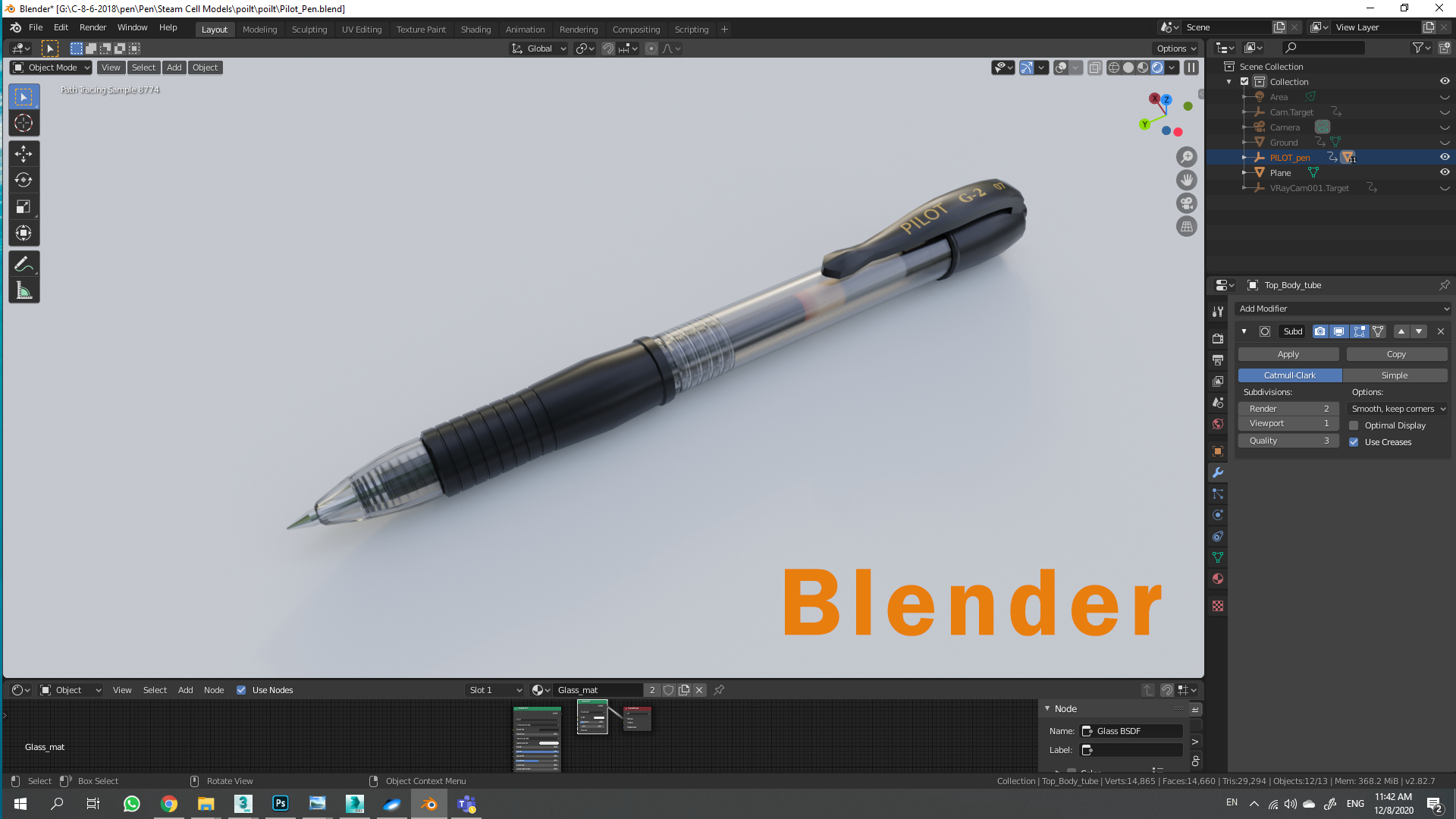Toggle Subd modifier edit mode display

click(x=1359, y=331)
